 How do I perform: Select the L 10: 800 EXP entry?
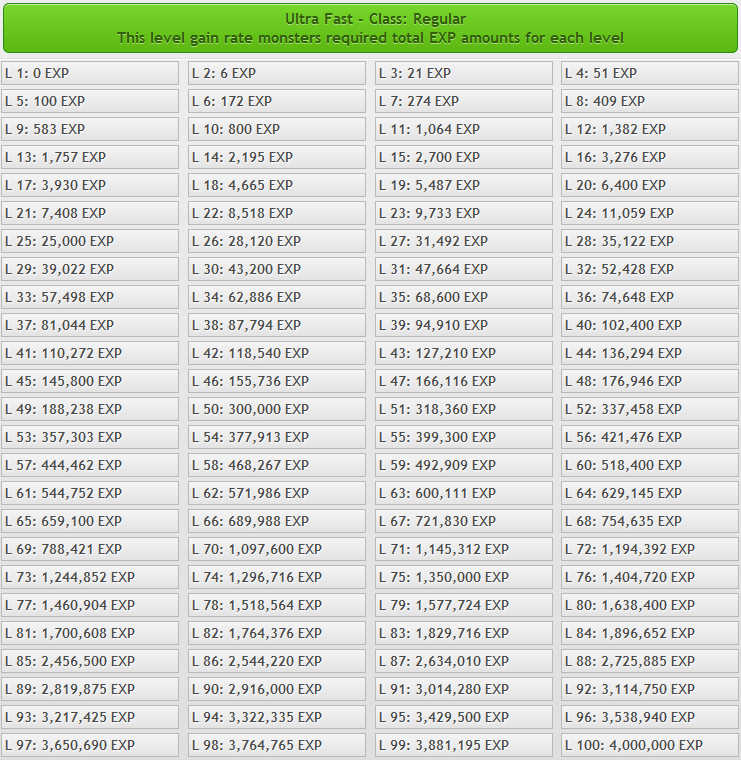pyautogui.click(x=277, y=129)
